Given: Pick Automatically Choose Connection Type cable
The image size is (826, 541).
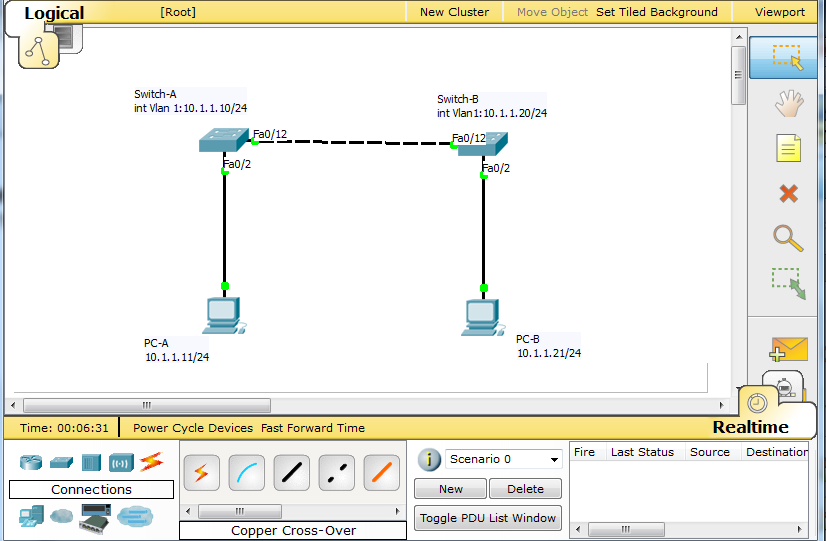Looking at the screenshot, I should tap(201, 473).
